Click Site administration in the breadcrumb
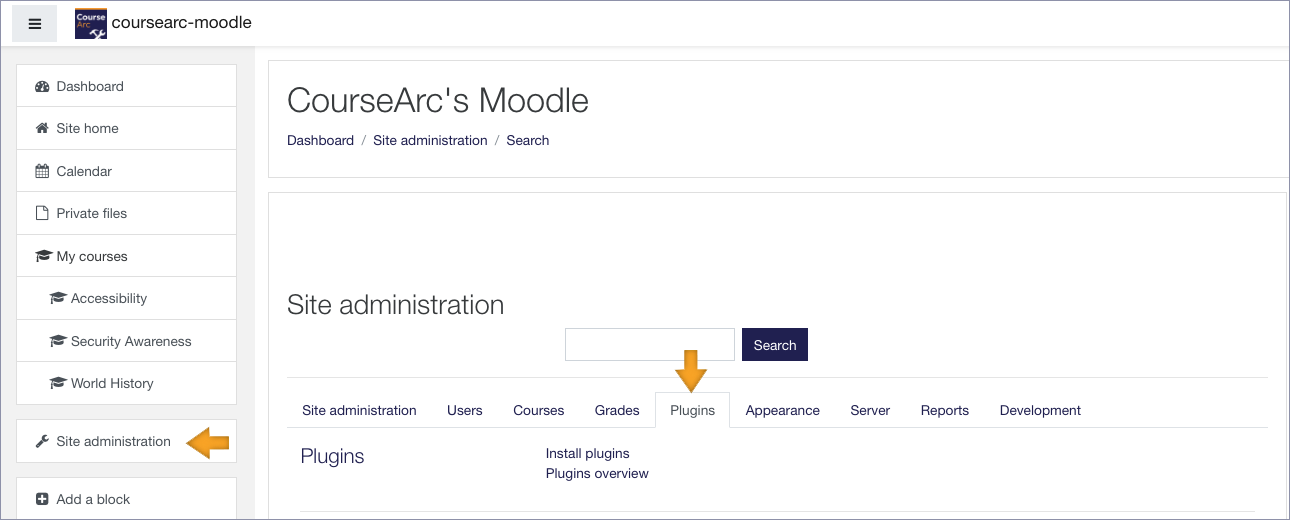Image resolution: width=1290 pixels, height=520 pixels. click(x=430, y=140)
